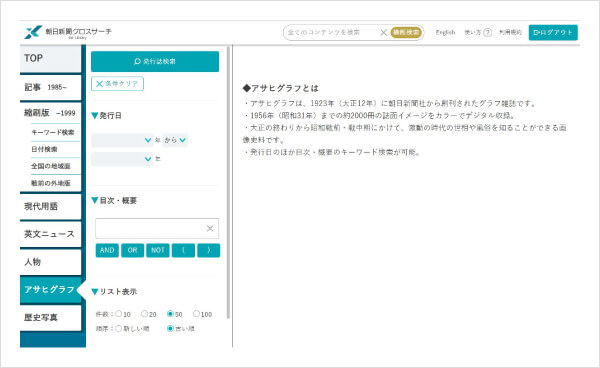The image size is (600, 368).
Task: Clear the top search box with the X icon
Action: pyautogui.click(x=383, y=33)
